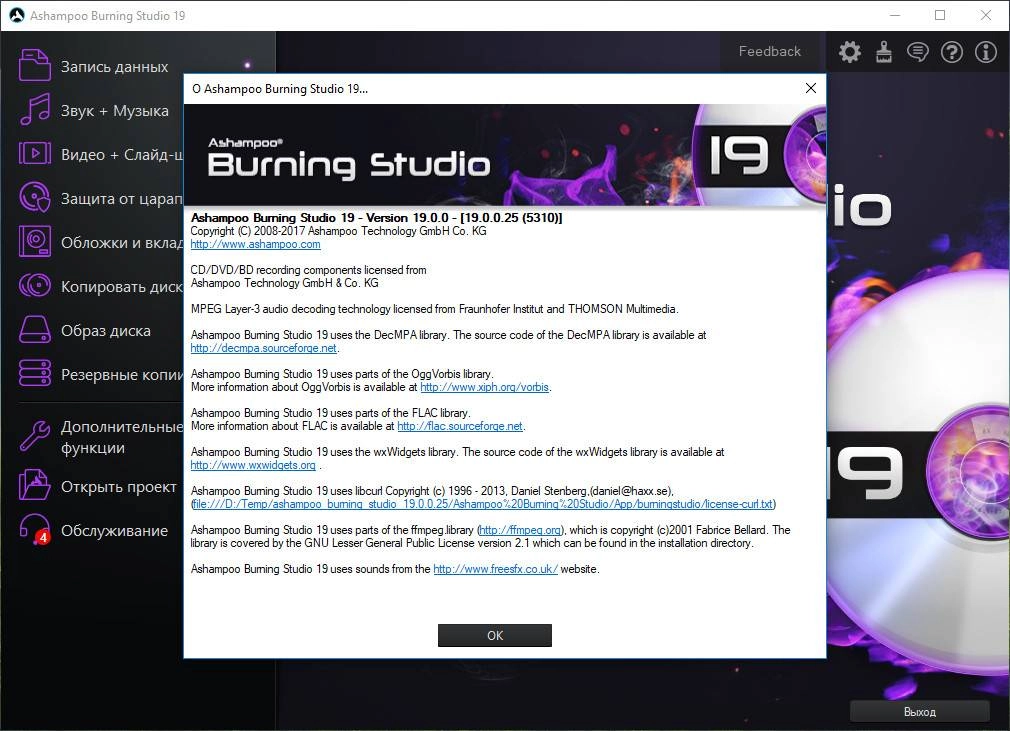Click the scratch protection disc shield icon
Image resolution: width=1010 pixels, height=731 pixels.
pos(34,198)
